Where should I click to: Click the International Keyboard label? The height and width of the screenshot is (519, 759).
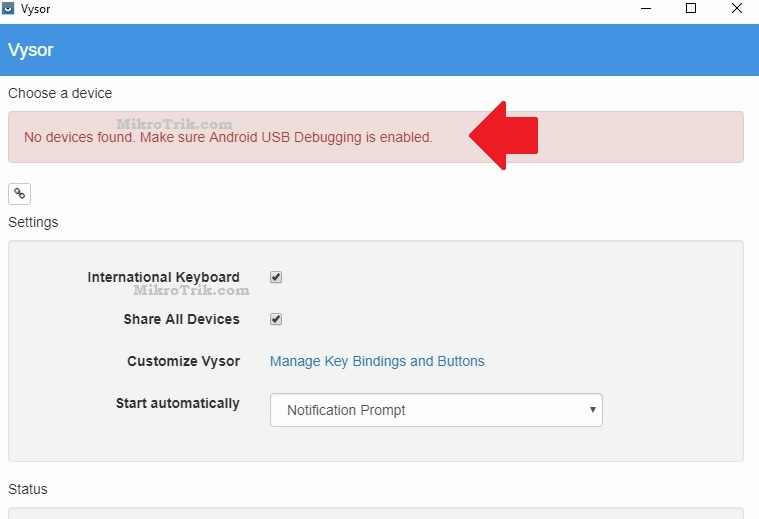coord(164,277)
